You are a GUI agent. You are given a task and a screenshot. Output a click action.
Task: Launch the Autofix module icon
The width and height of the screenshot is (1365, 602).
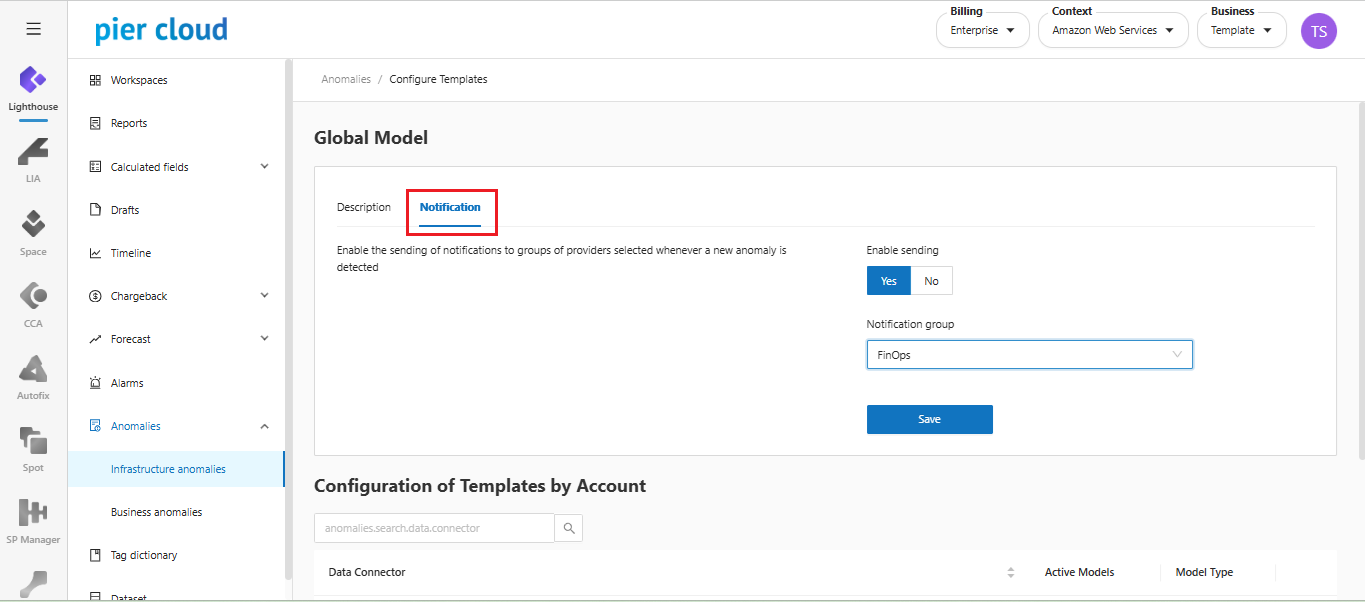[x=33, y=370]
